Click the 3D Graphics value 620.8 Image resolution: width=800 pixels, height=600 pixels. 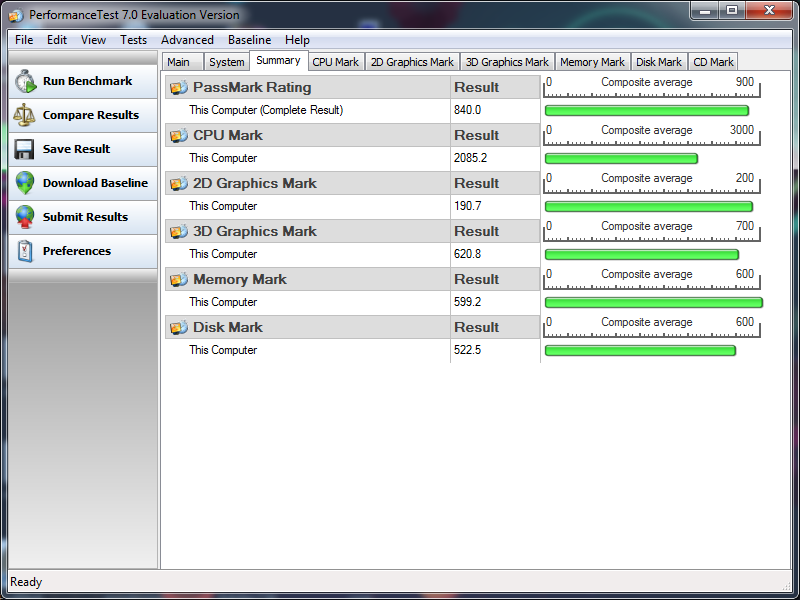tap(467, 254)
